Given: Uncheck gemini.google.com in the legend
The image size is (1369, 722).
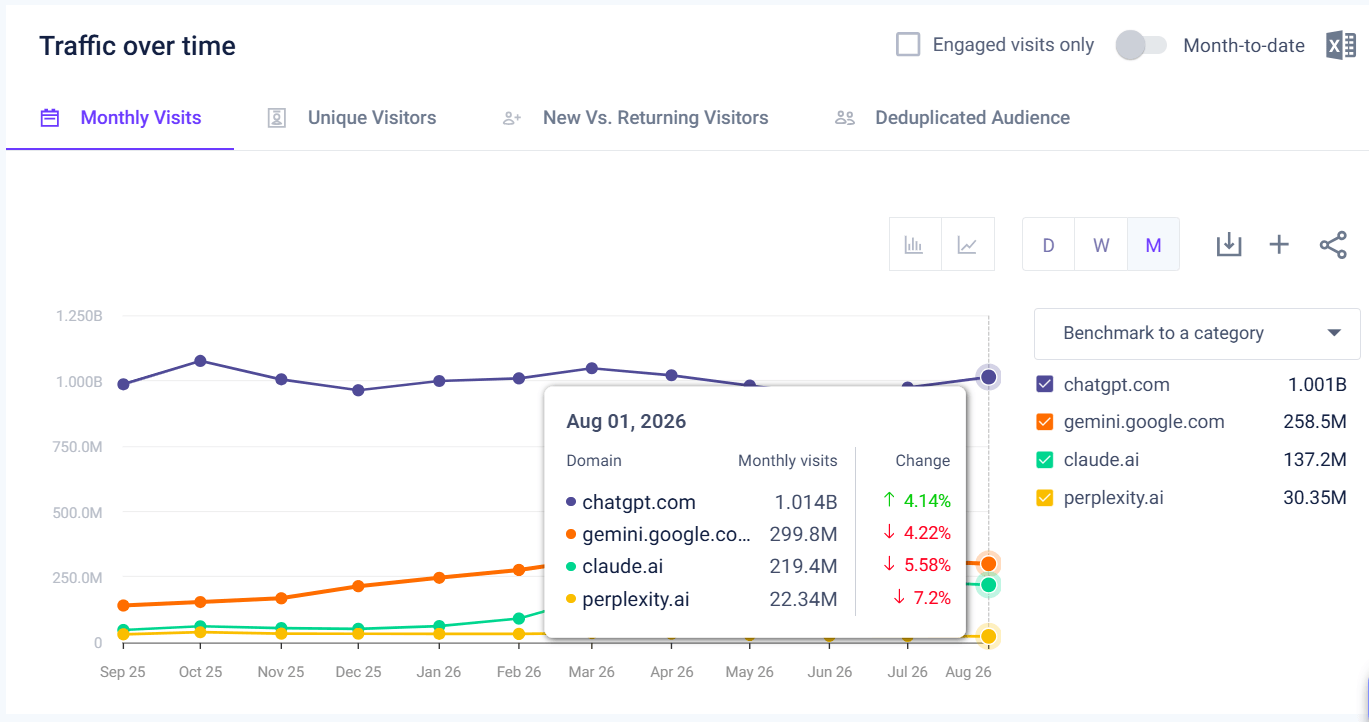Looking at the screenshot, I should (1045, 422).
